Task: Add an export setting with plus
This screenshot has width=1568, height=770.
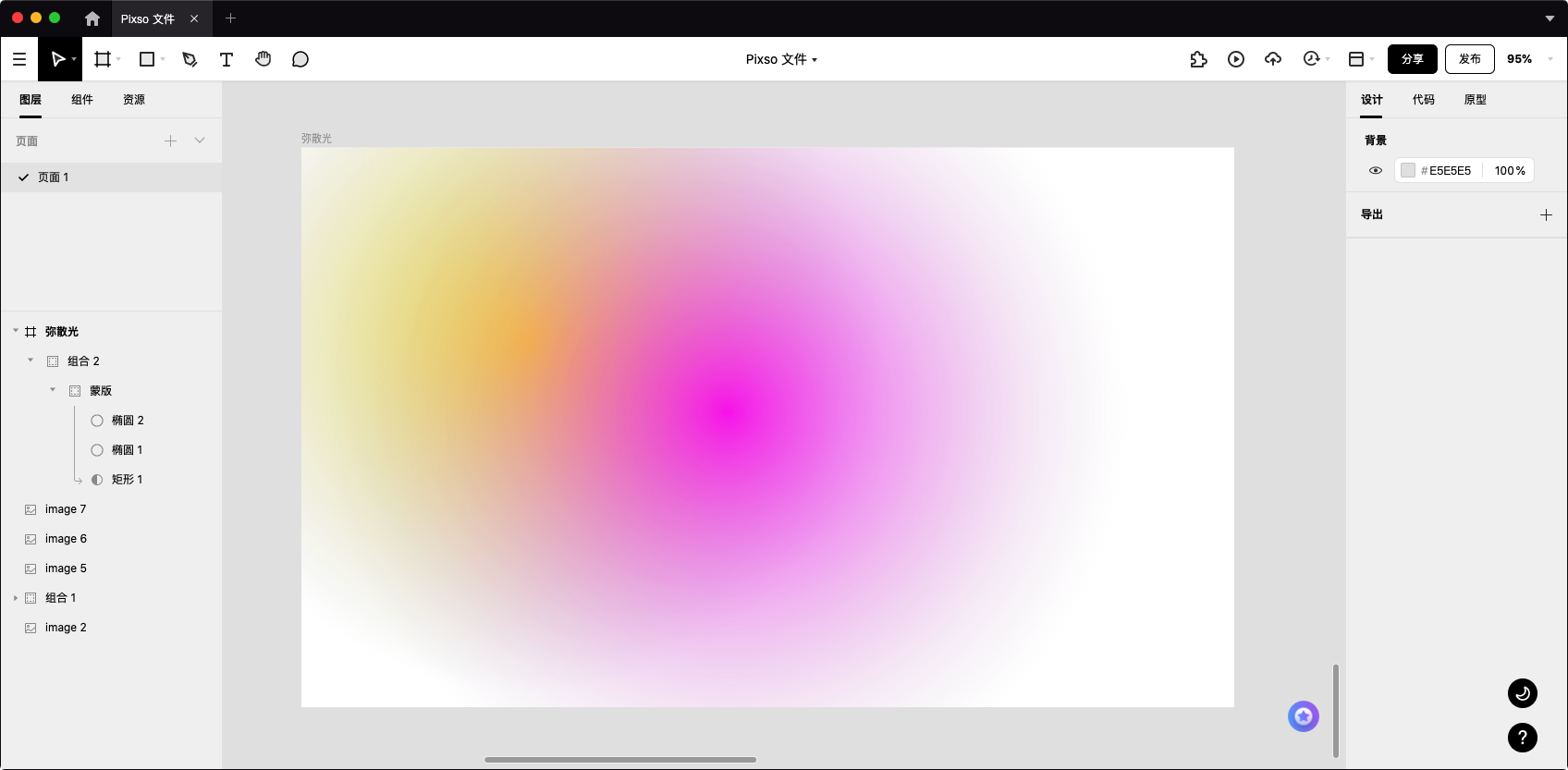Action: (x=1546, y=214)
